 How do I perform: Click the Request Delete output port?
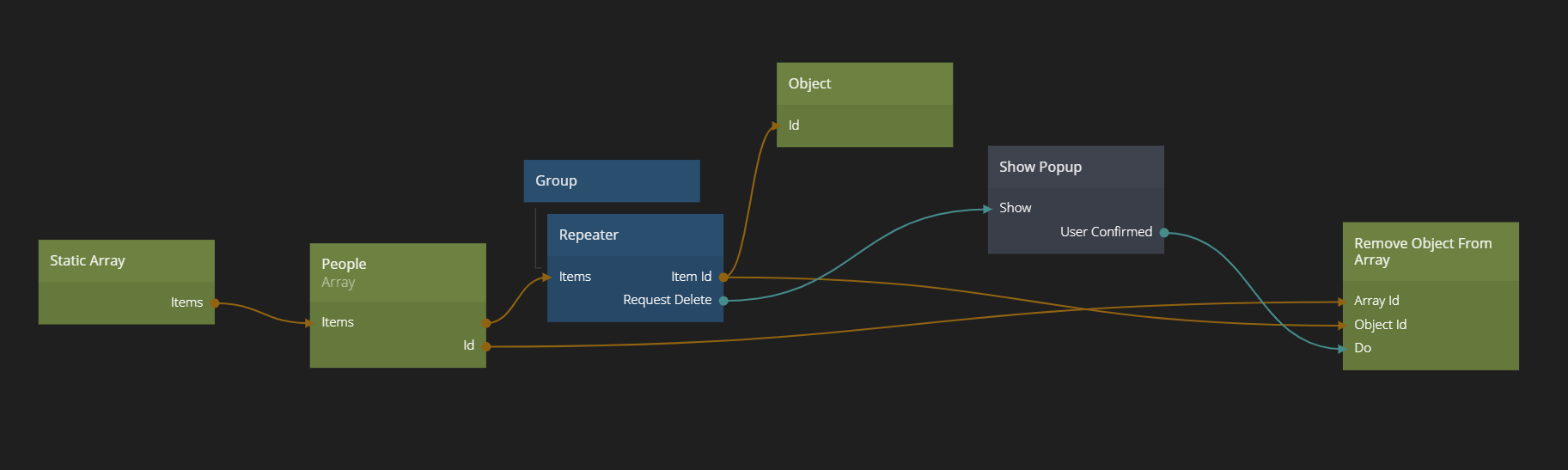click(x=723, y=301)
